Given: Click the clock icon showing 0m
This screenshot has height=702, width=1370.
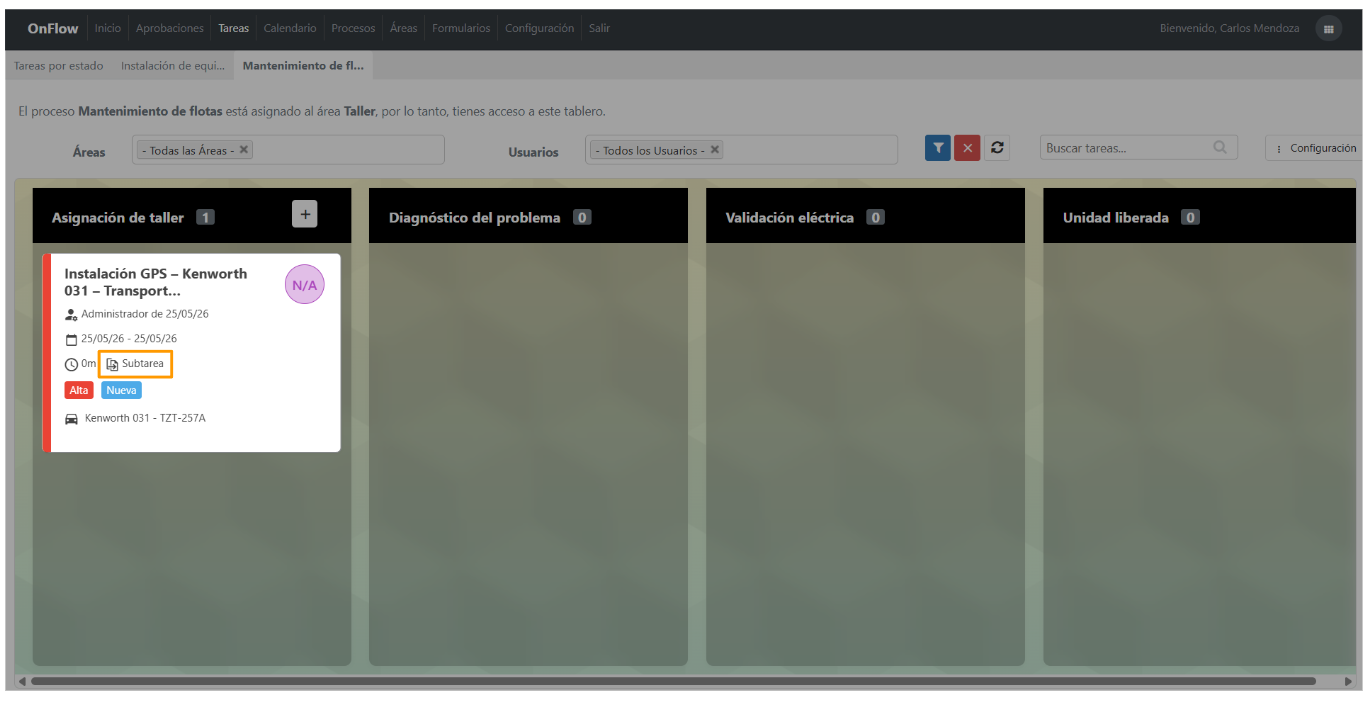Looking at the screenshot, I should pyautogui.click(x=71, y=364).
